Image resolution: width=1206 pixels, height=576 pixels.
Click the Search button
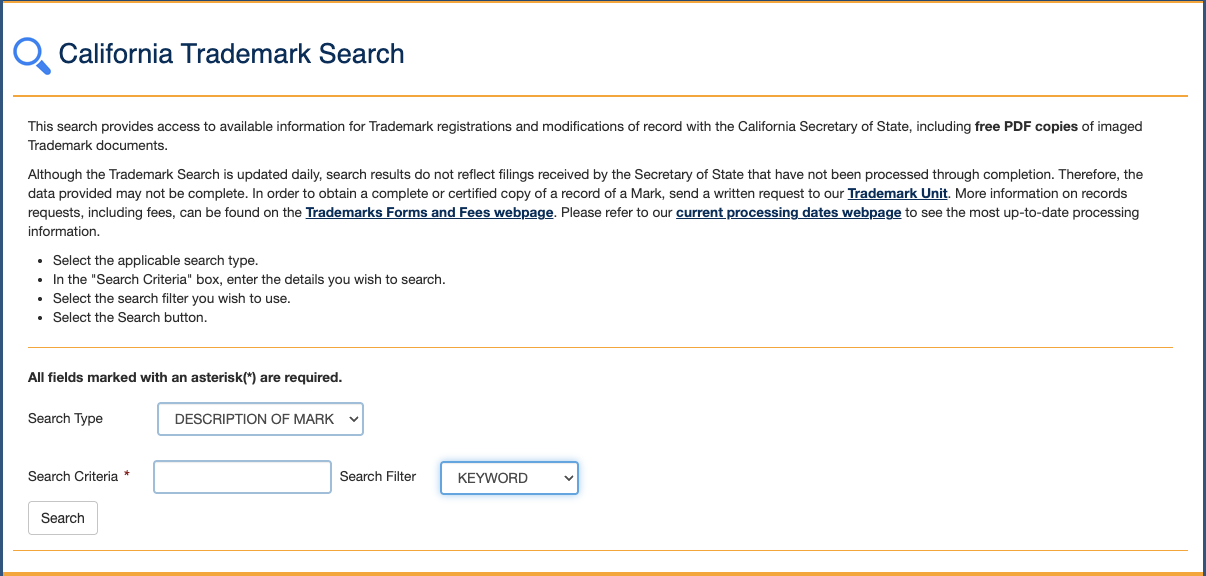[x=63, y=518]
